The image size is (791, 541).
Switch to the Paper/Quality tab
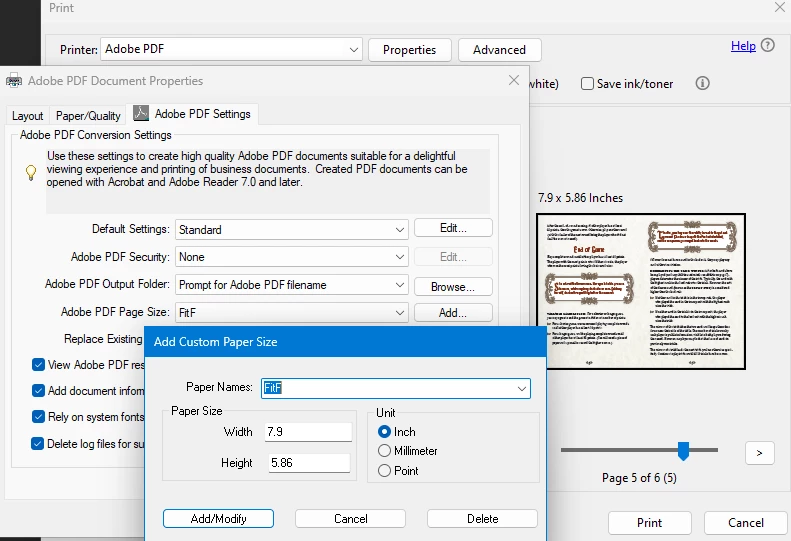(88, 116)
